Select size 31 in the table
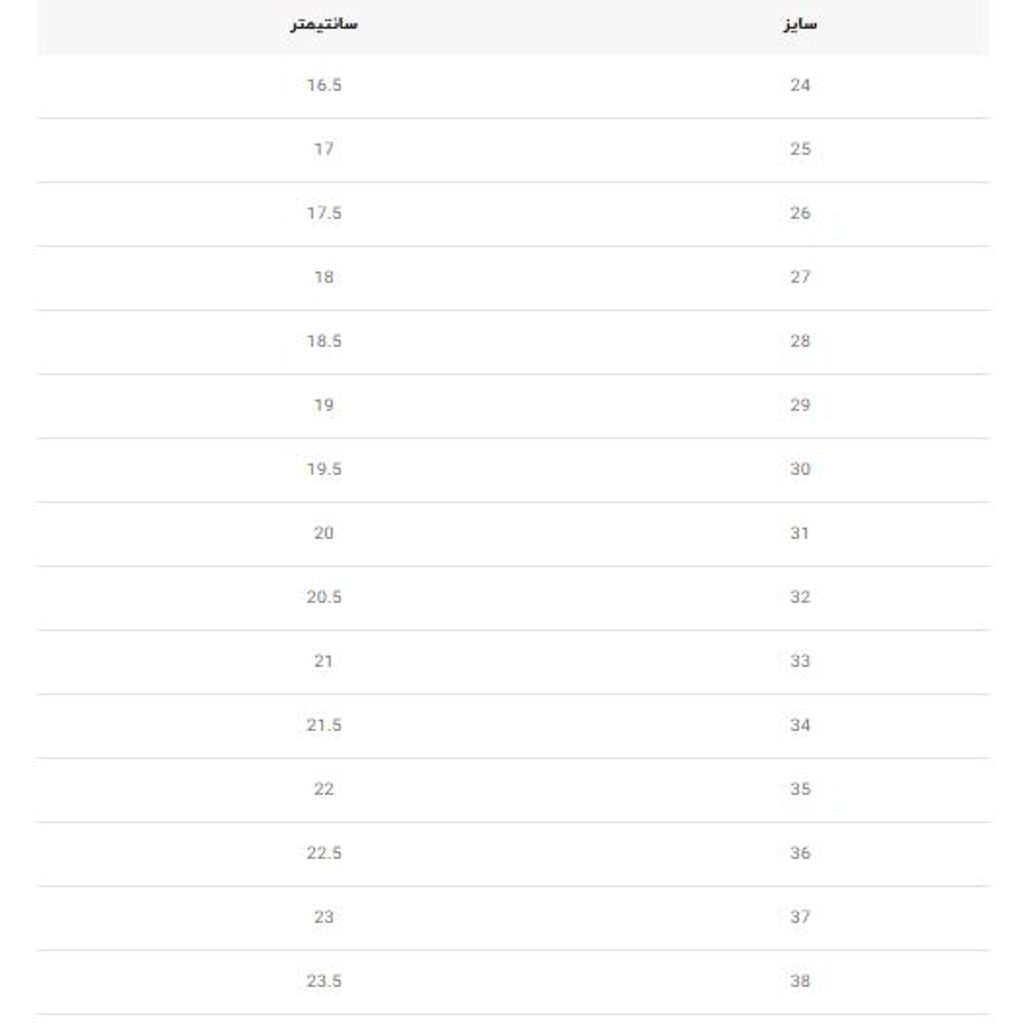Screen dimensions: 1024x1024 click(800, 533)
